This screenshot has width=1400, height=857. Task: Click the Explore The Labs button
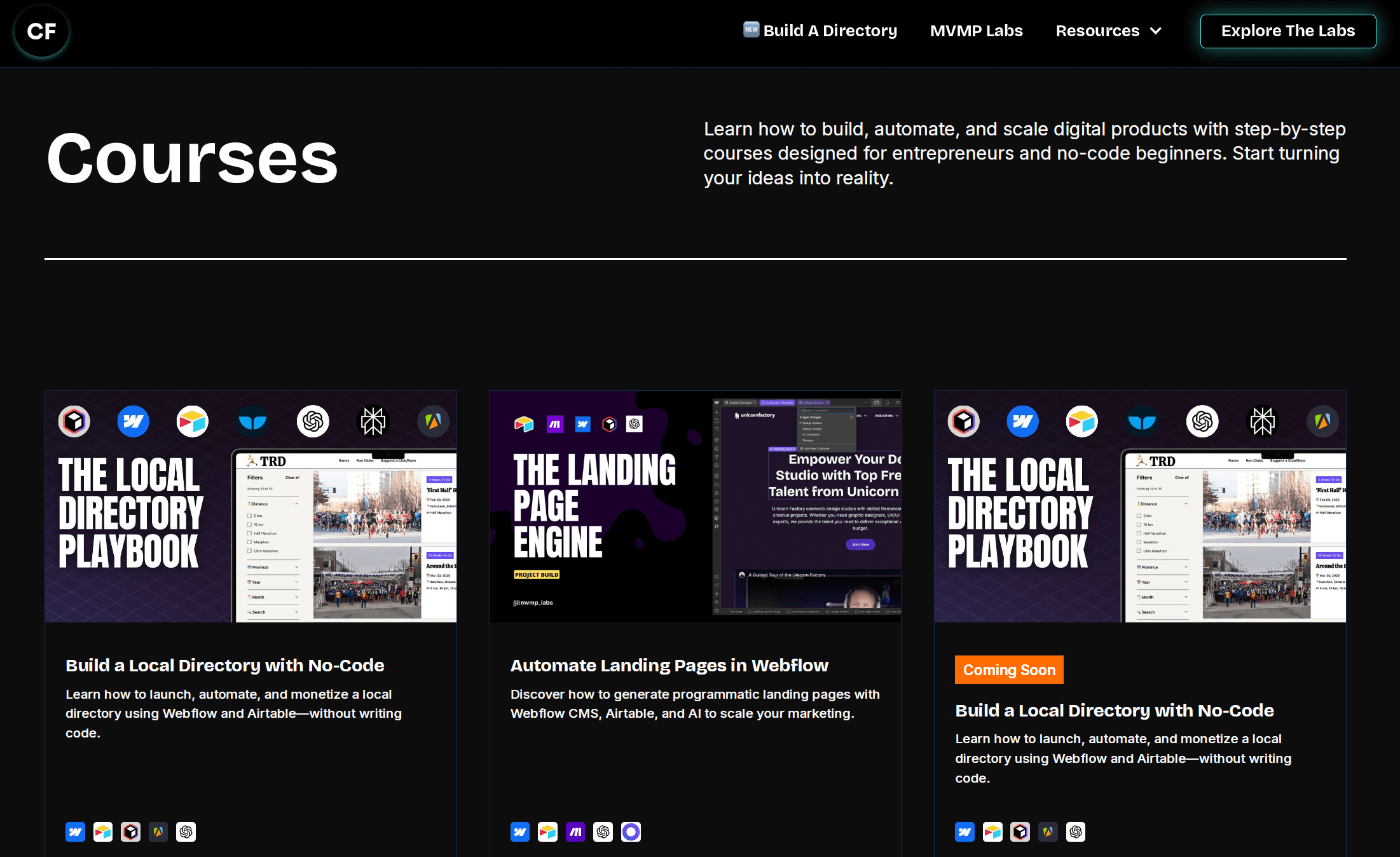[x=1287, y=31]
